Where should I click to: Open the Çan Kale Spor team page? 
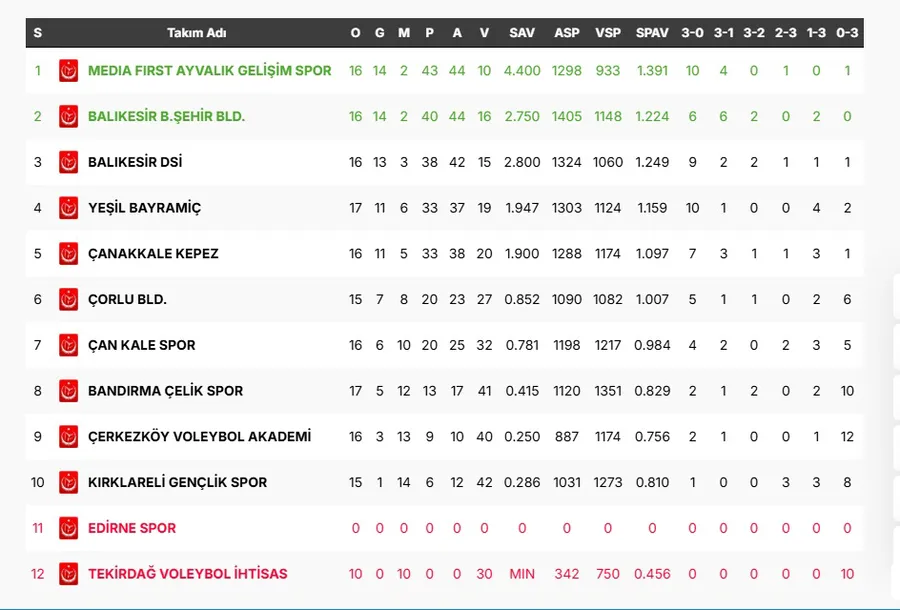pos(142,345)
